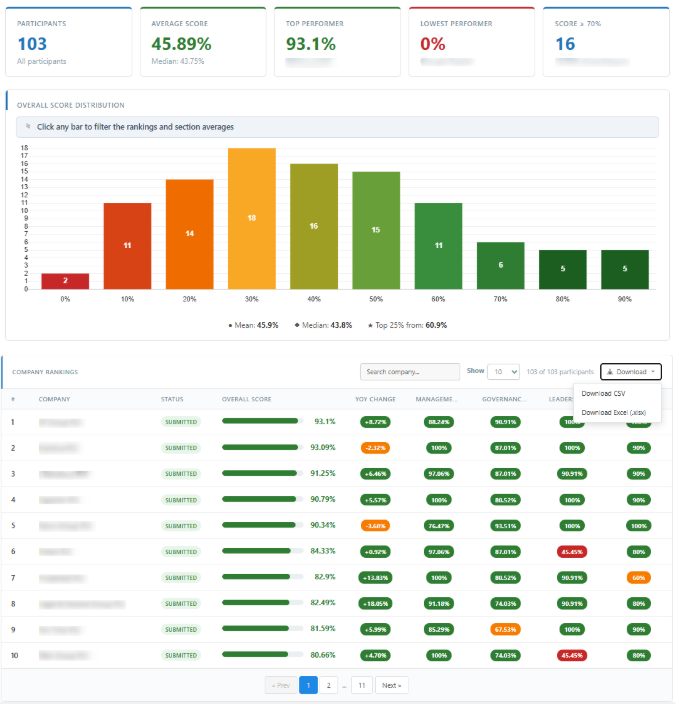Go to page 2 of rankings

pos(329,685)
